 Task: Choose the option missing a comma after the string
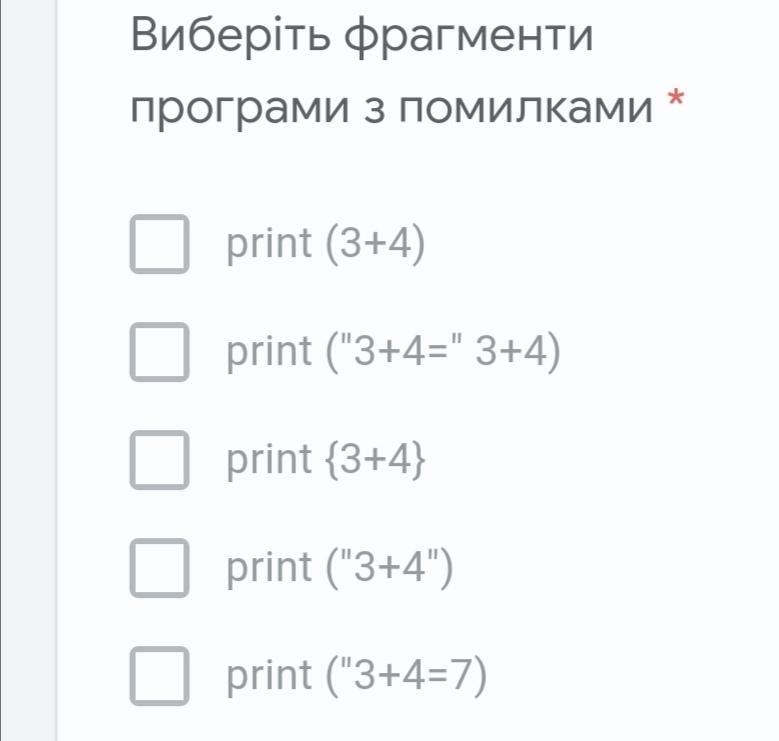pyautogui.click(x=158, y=352)
